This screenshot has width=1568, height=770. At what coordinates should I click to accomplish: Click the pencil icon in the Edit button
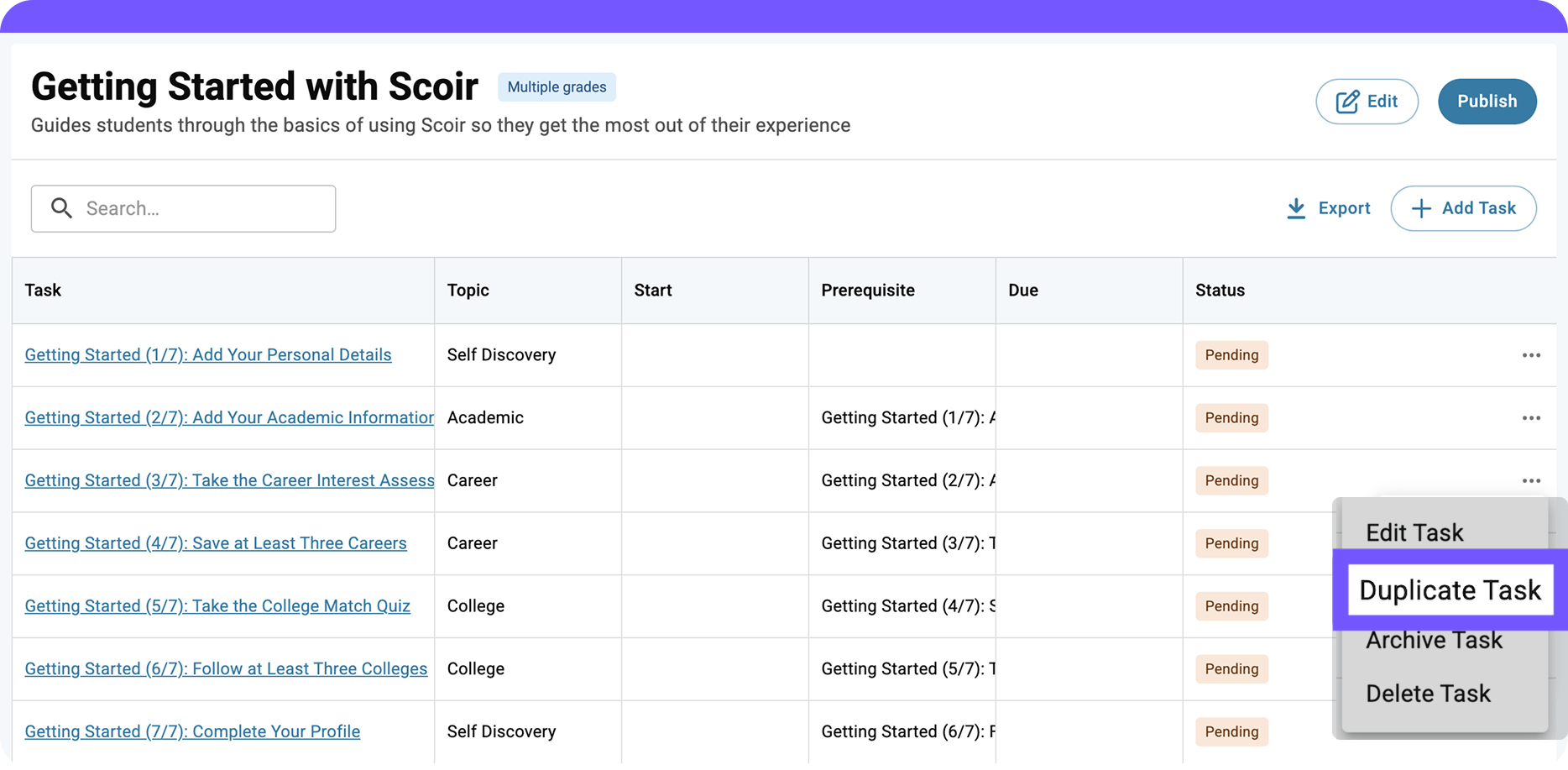(x=1347, y=101)
